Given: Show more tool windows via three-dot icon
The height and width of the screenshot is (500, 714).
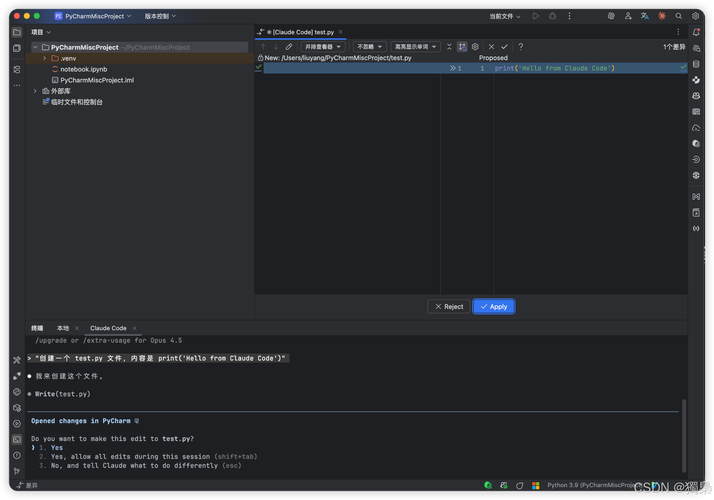Looking at the screenshot, I should pos(17,85).
